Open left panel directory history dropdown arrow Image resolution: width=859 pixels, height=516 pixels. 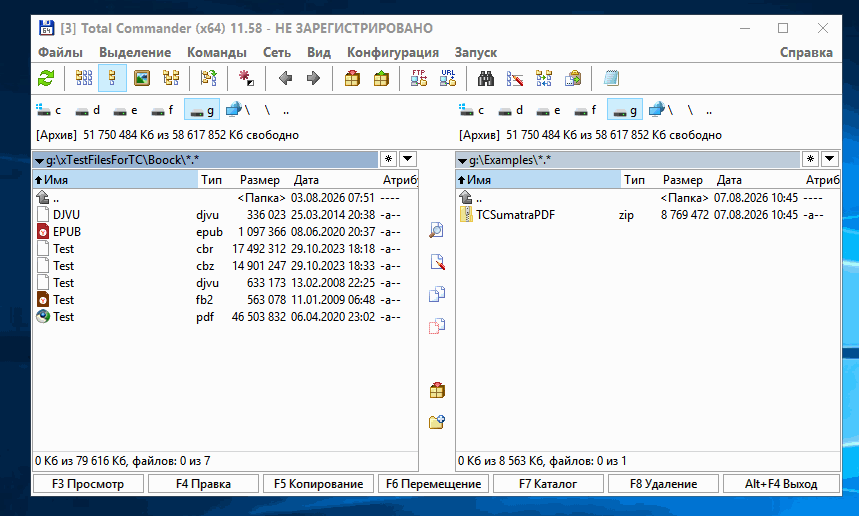point(407,159)
